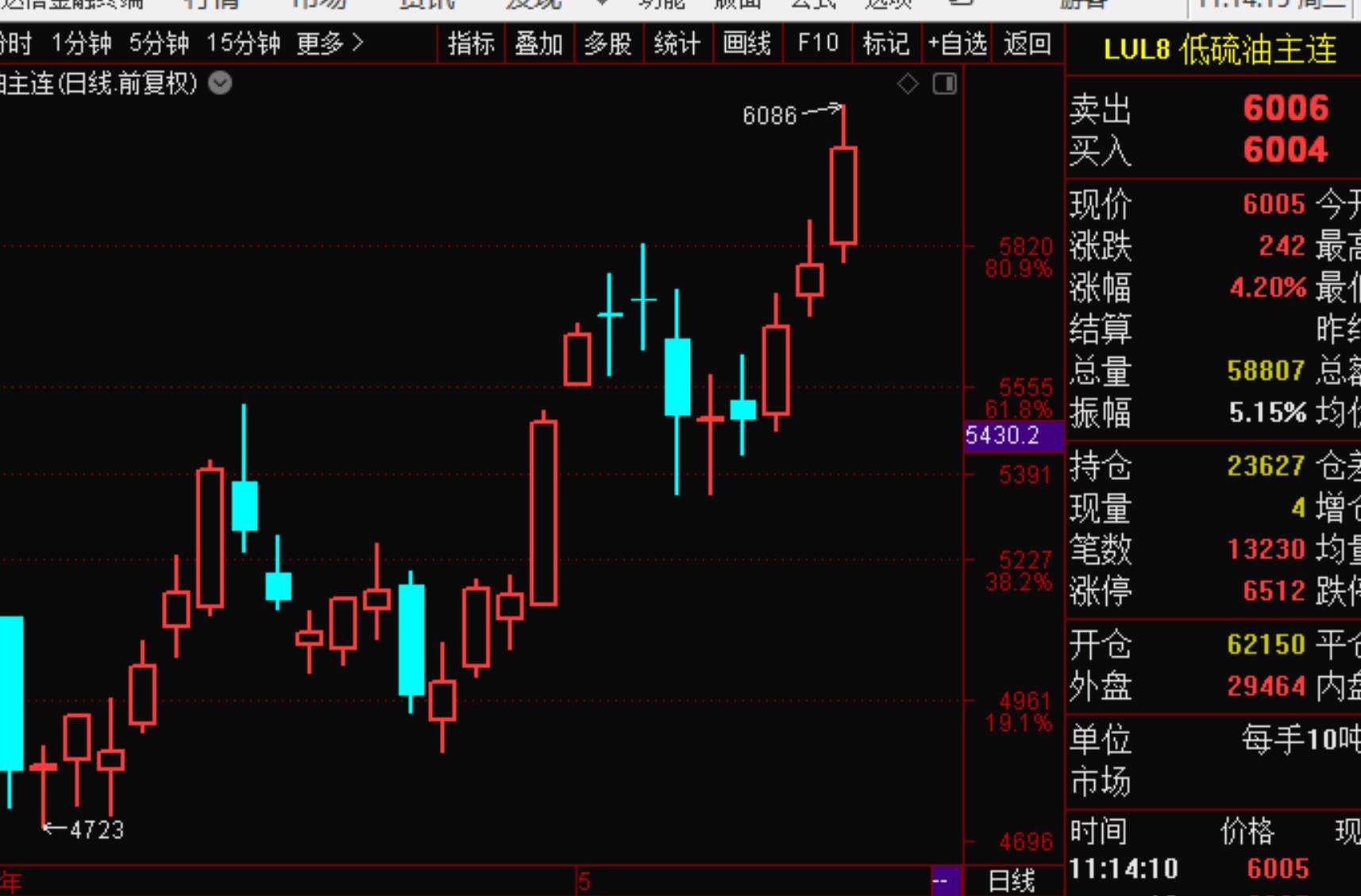Open the 统计 statistics tool

click(x=677, y=45)
